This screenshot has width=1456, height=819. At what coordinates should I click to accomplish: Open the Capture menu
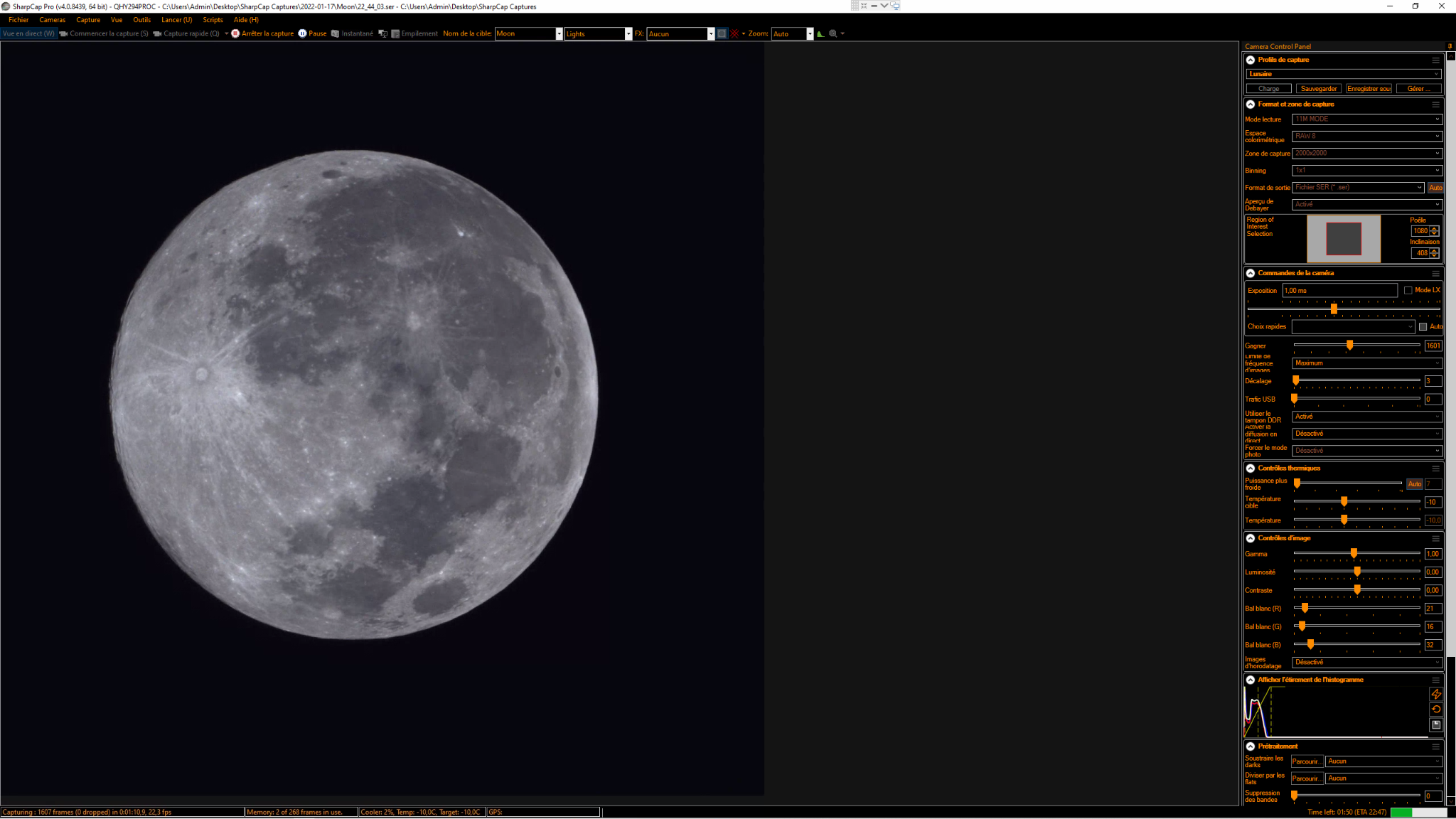[x=88, y=20]
